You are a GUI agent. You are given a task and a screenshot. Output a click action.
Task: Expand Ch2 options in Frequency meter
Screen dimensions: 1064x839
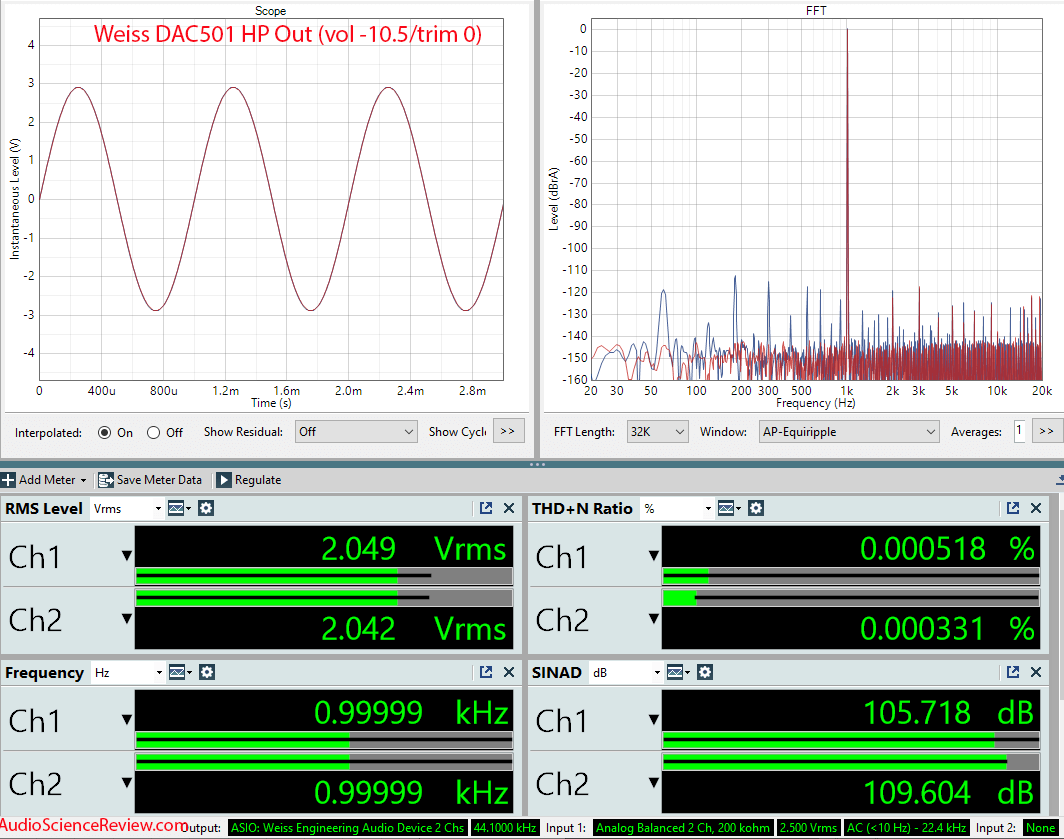(127, 783)
